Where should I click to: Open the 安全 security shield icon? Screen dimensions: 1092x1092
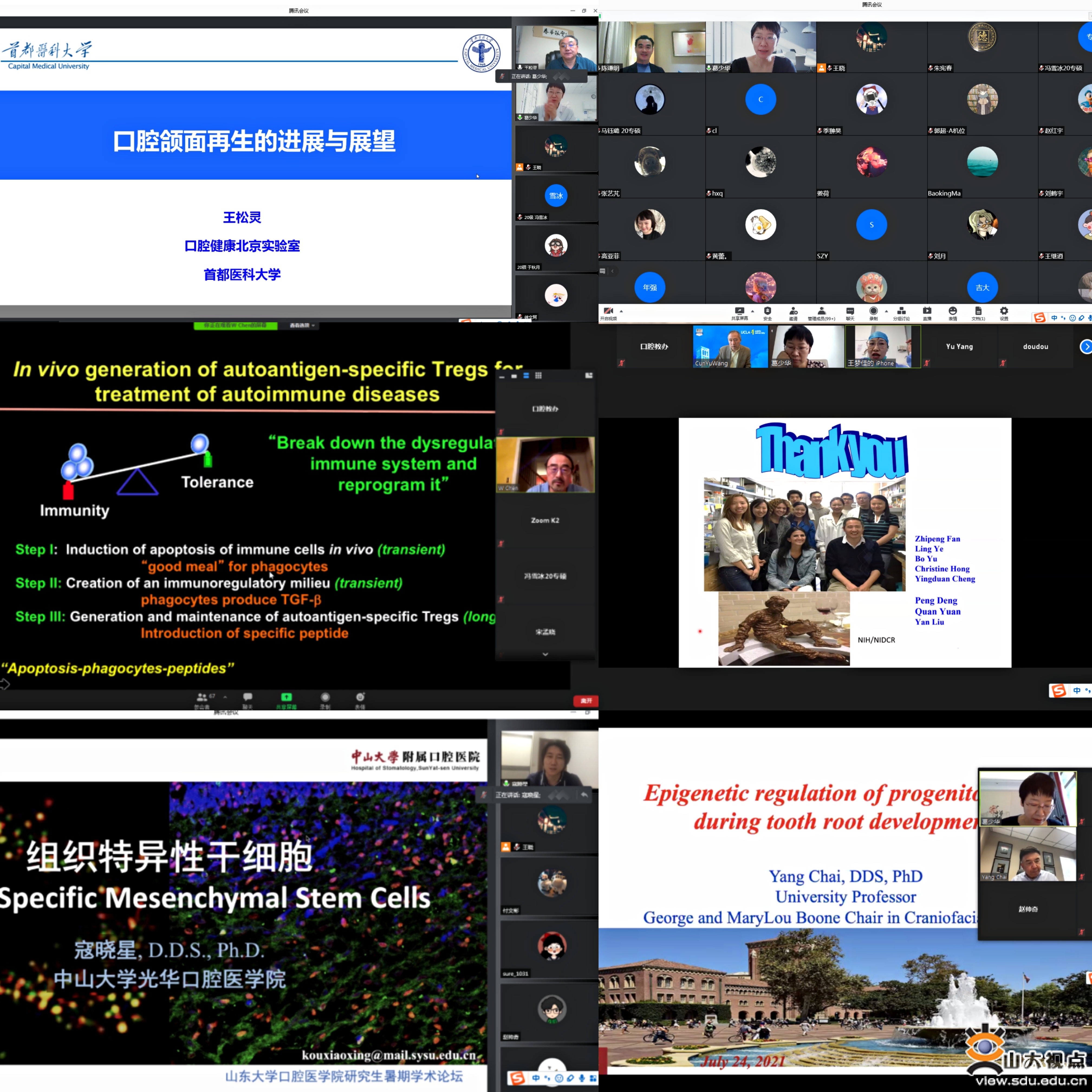pos(768,311)
